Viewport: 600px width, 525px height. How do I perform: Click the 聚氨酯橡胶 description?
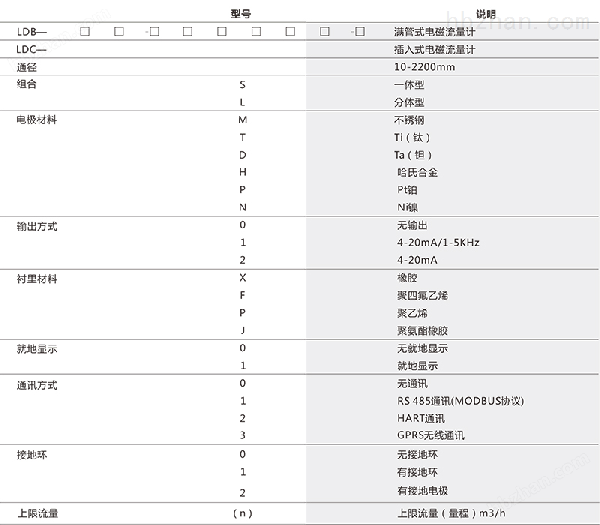[422, 331]
